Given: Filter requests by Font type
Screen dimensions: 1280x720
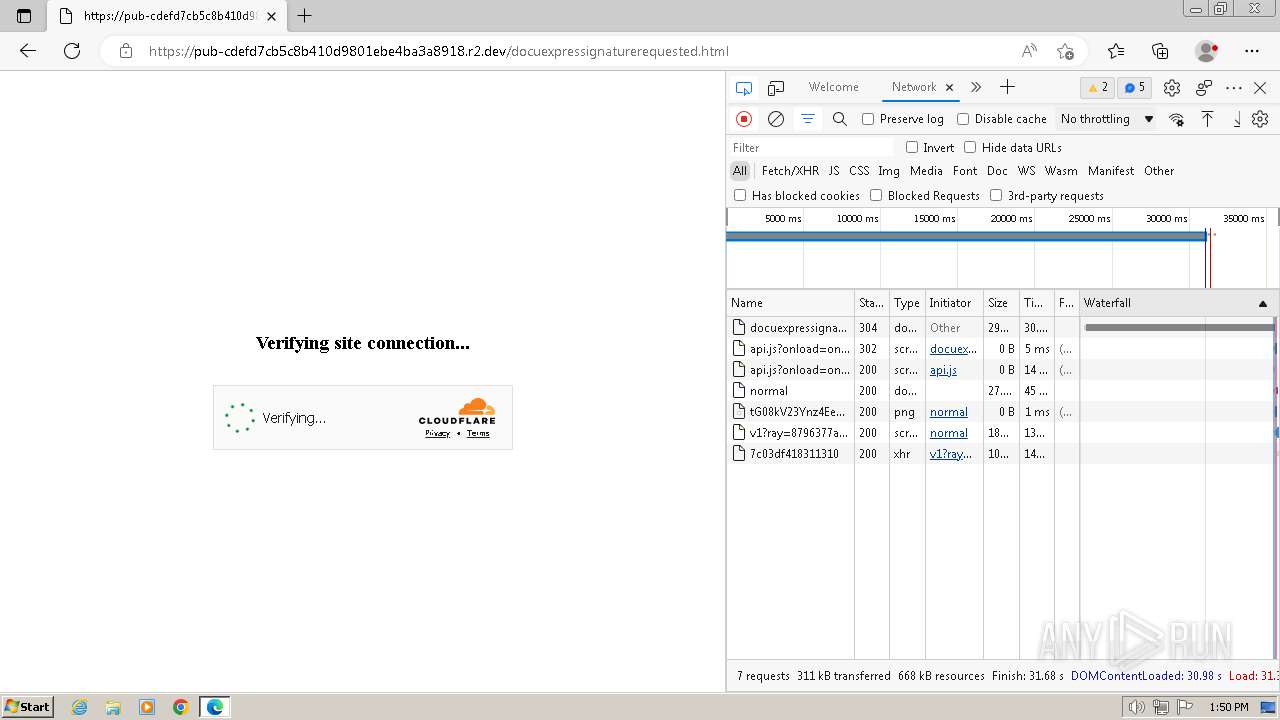Looking at the screenshot, I should [x=965, y=171].
